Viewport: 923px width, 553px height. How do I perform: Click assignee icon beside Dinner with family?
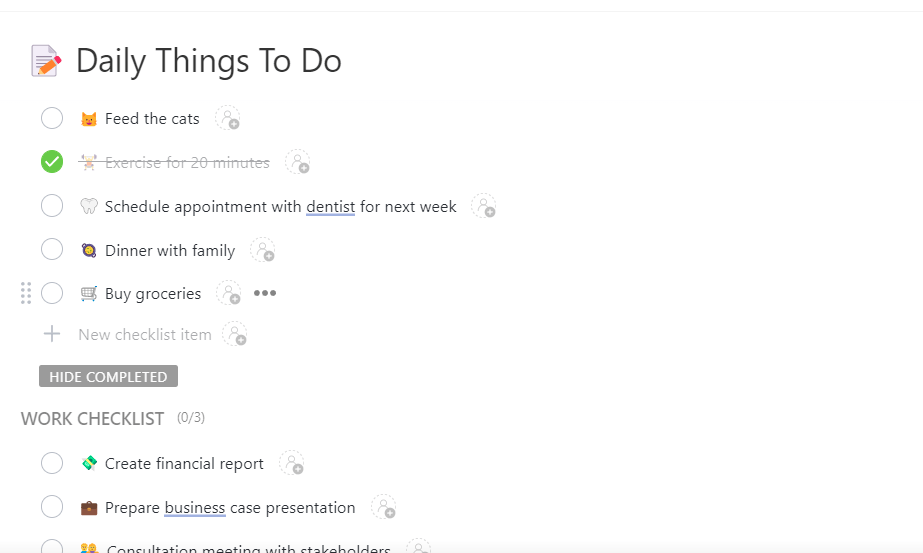coord(263,251)
